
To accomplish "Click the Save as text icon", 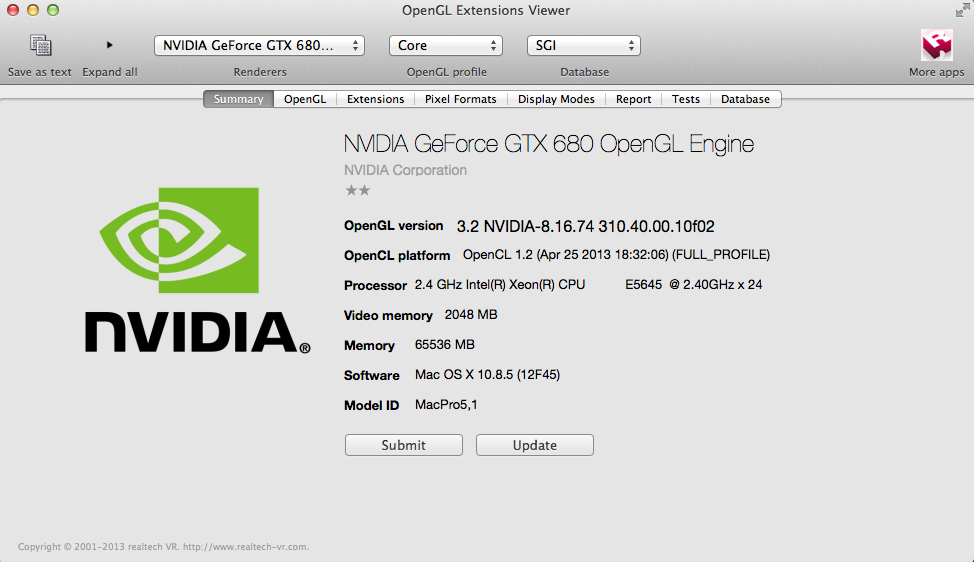I will pyautogui.click(x=40, y=45).
